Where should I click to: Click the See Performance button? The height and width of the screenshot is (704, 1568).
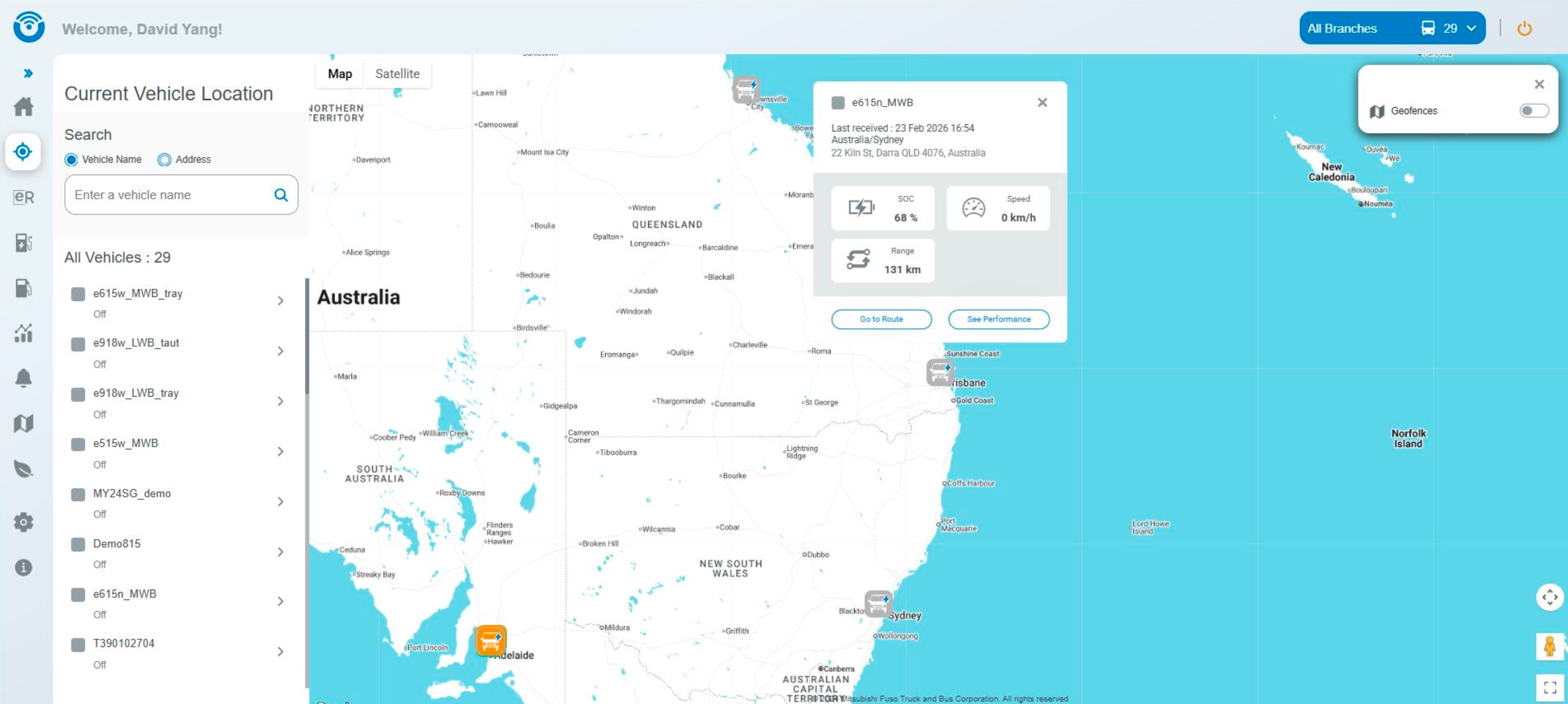click(998, 319)
